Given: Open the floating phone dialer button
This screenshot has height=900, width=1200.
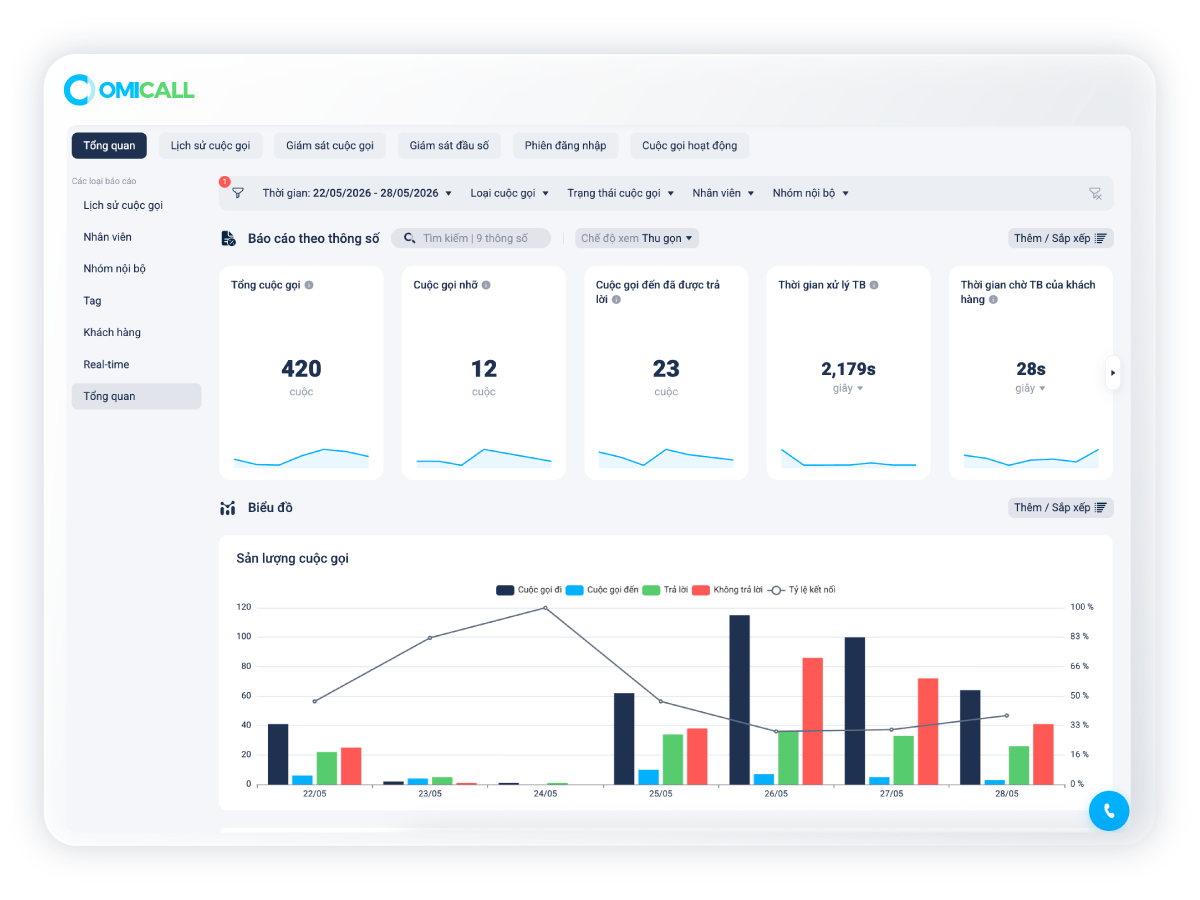Looking at the screenshot, I should (1109, 810).
